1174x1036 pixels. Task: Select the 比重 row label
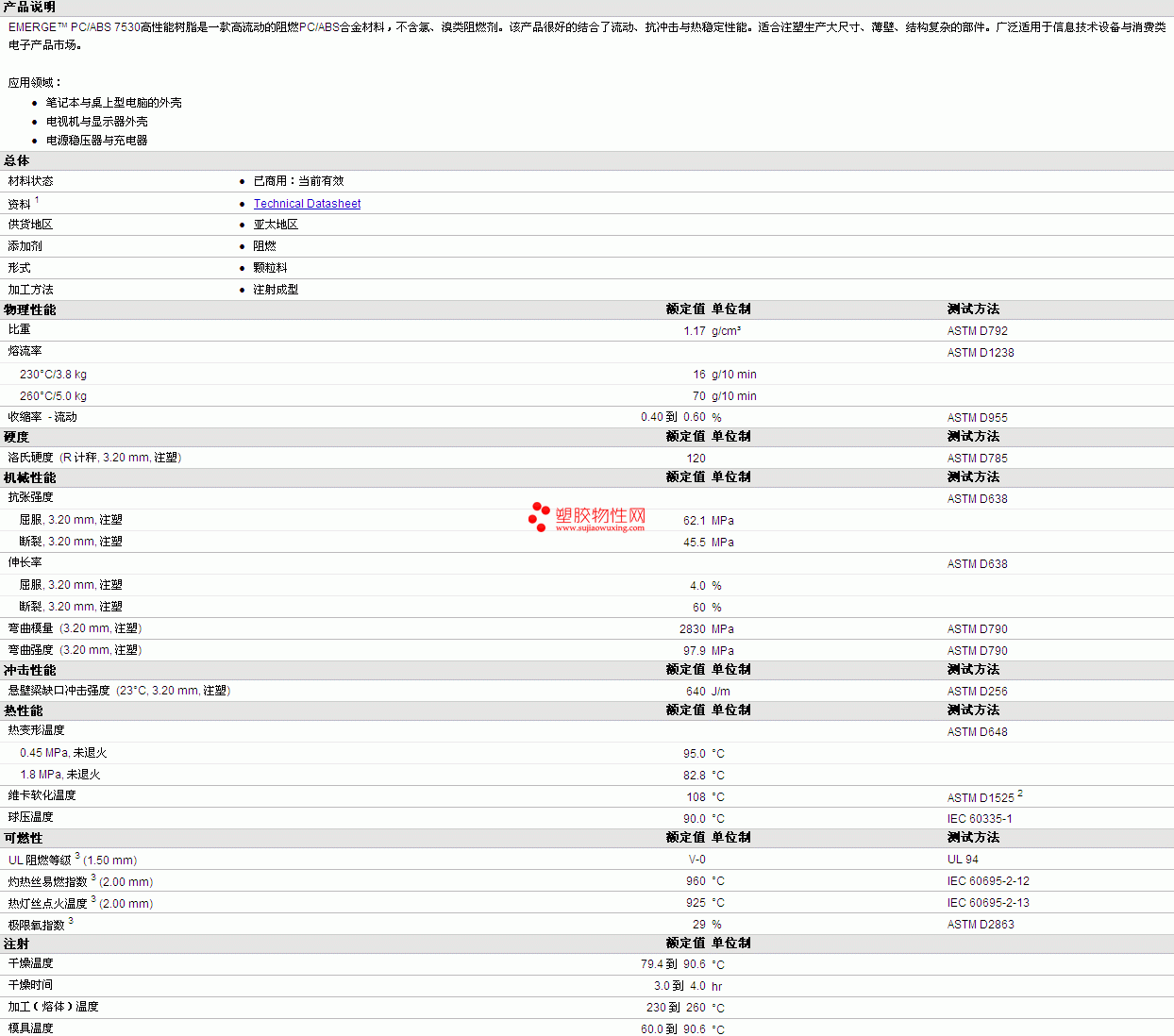click(19, 329)
